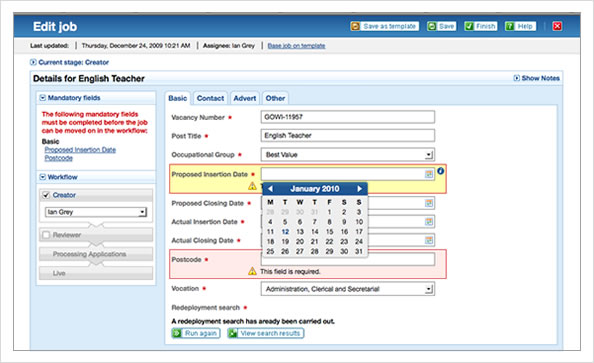Click the Save as template button
The image size is (594, 363).
coord(385,26)
